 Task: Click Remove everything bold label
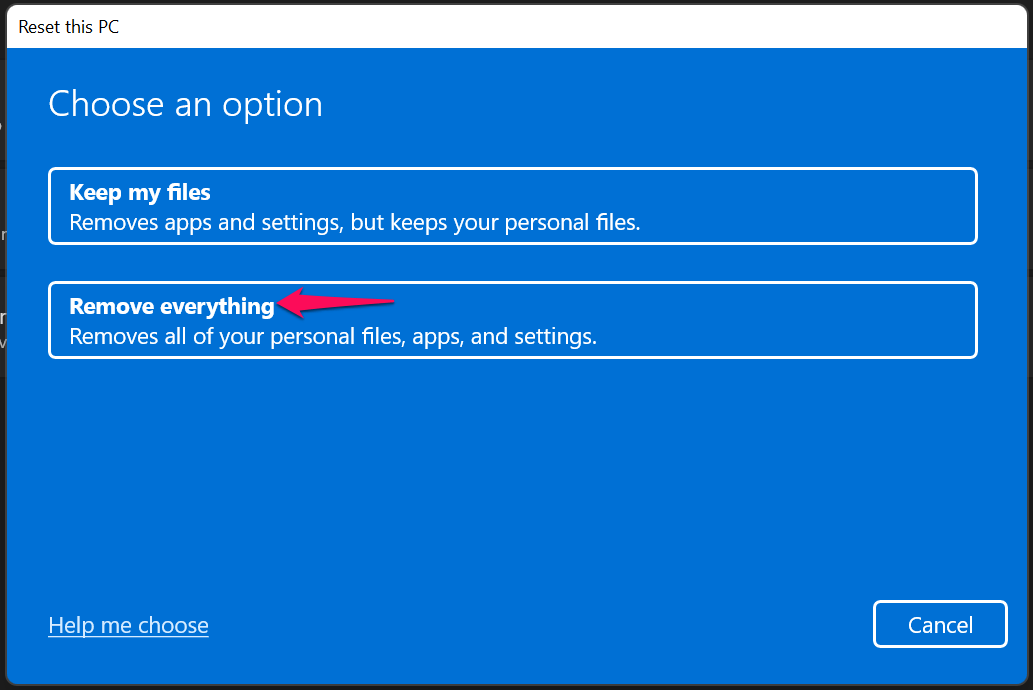(x=170, y=306)
